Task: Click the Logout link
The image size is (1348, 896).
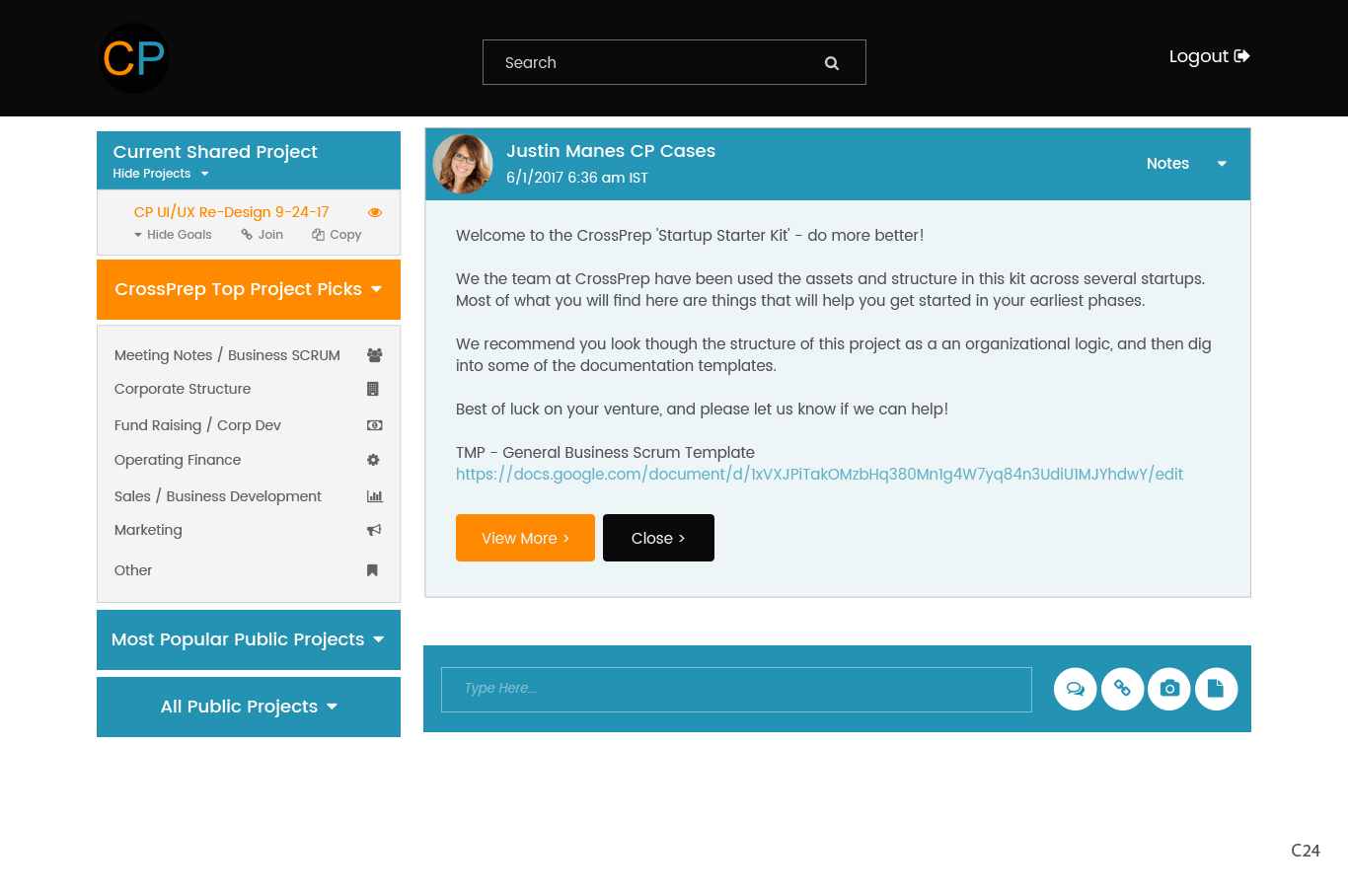Action: pyautogui.click(x=1209, y=56)
